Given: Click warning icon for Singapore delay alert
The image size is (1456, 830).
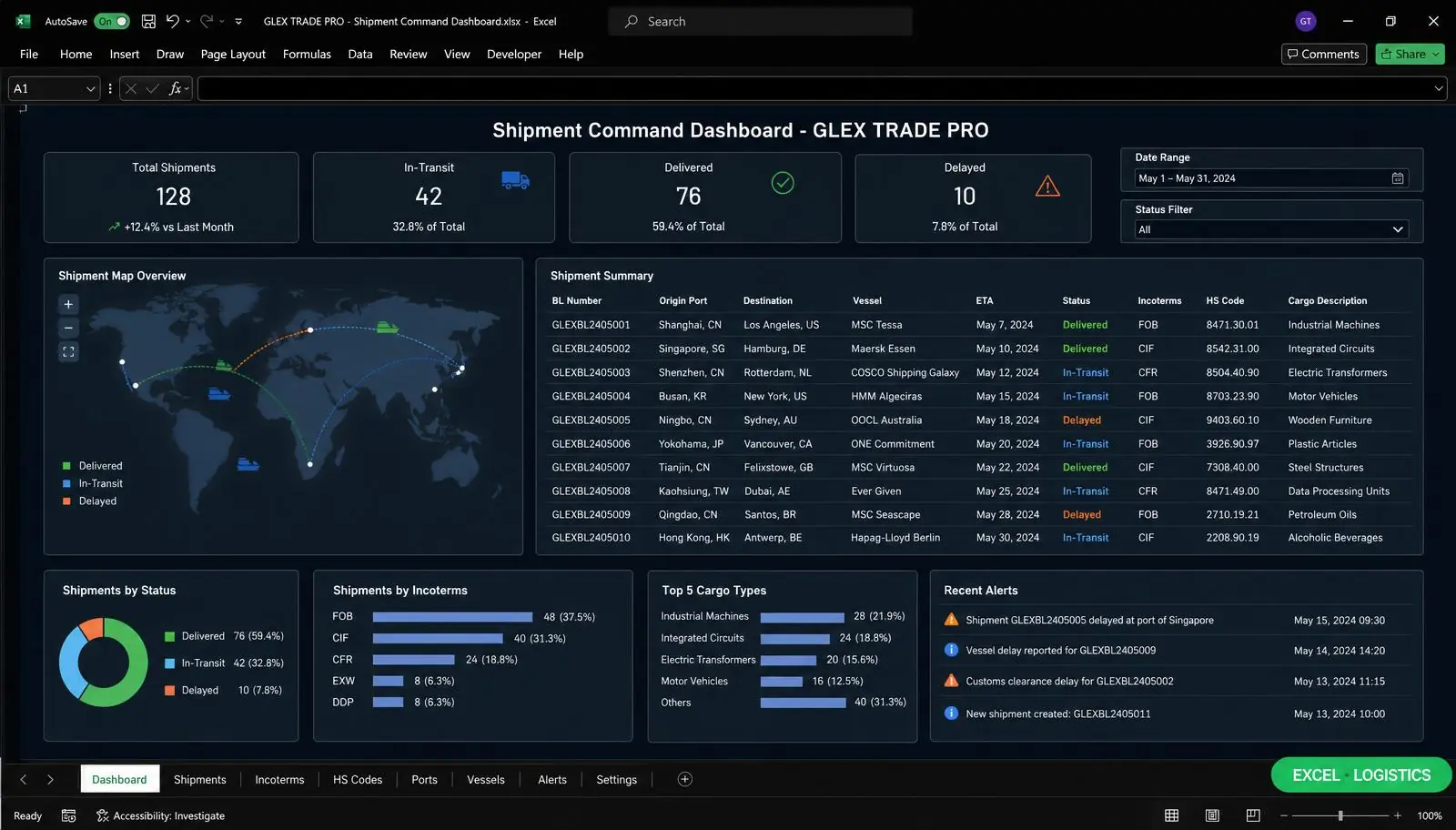Looking at the screenshot, I should pyautogui.click(x=951, y=620).
